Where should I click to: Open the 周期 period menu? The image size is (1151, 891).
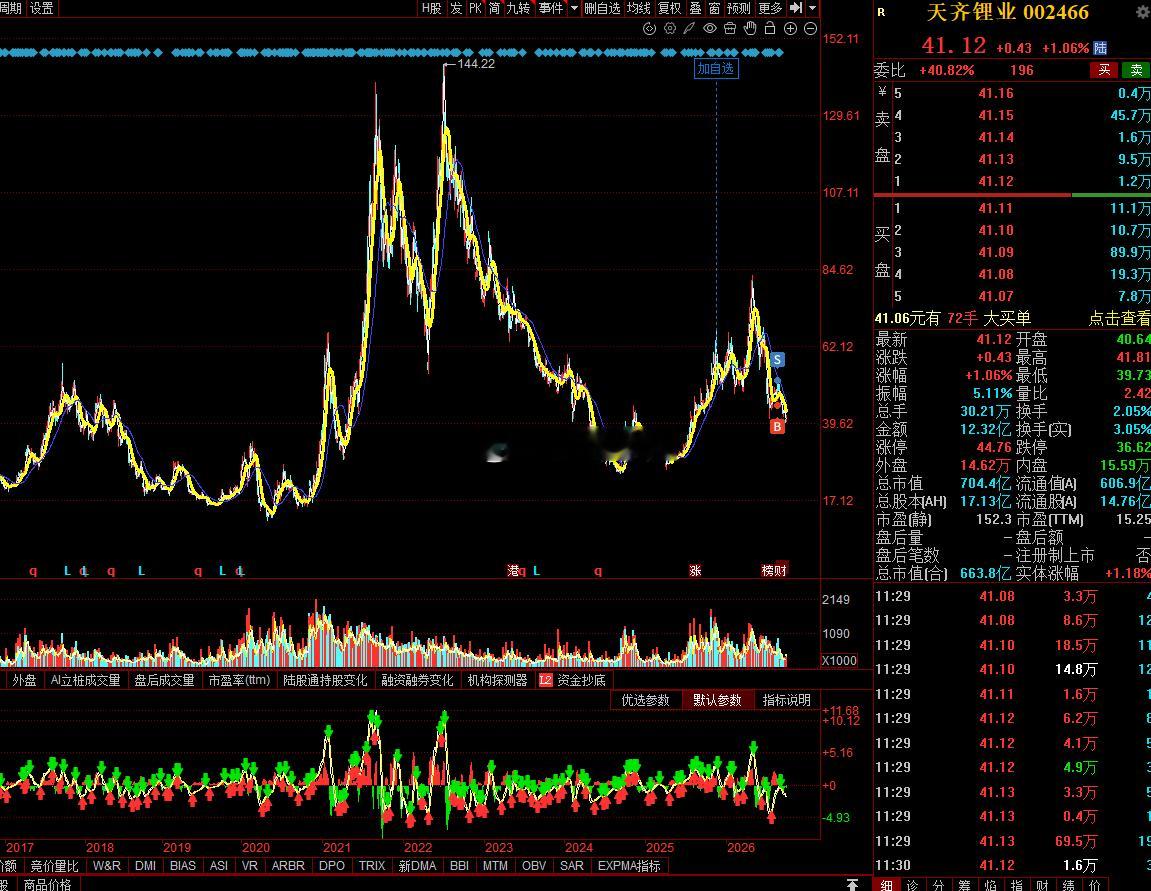(11, 8)
